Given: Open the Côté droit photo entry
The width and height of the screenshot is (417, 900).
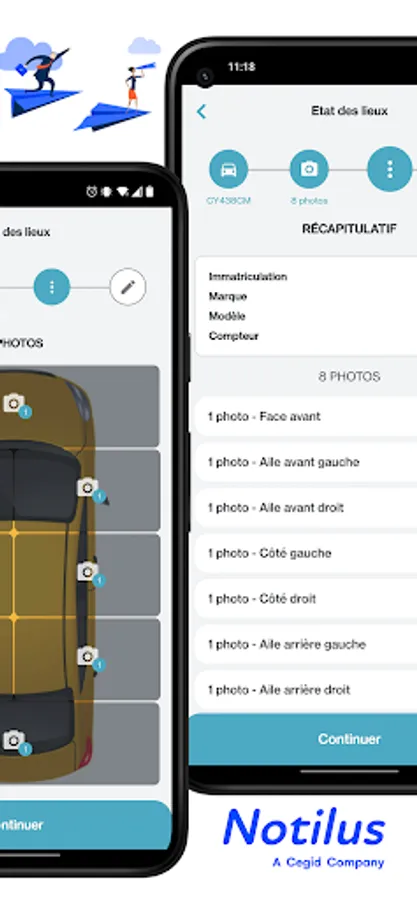Looking at the screenshot, I should tap(306, 599).
